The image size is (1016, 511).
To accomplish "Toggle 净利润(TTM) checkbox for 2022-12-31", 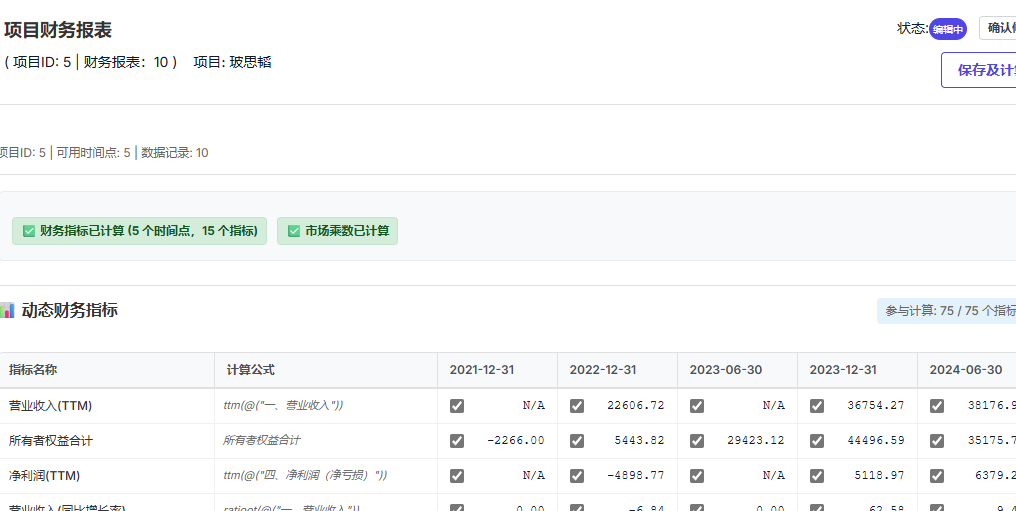I will [x=577, y=475].
